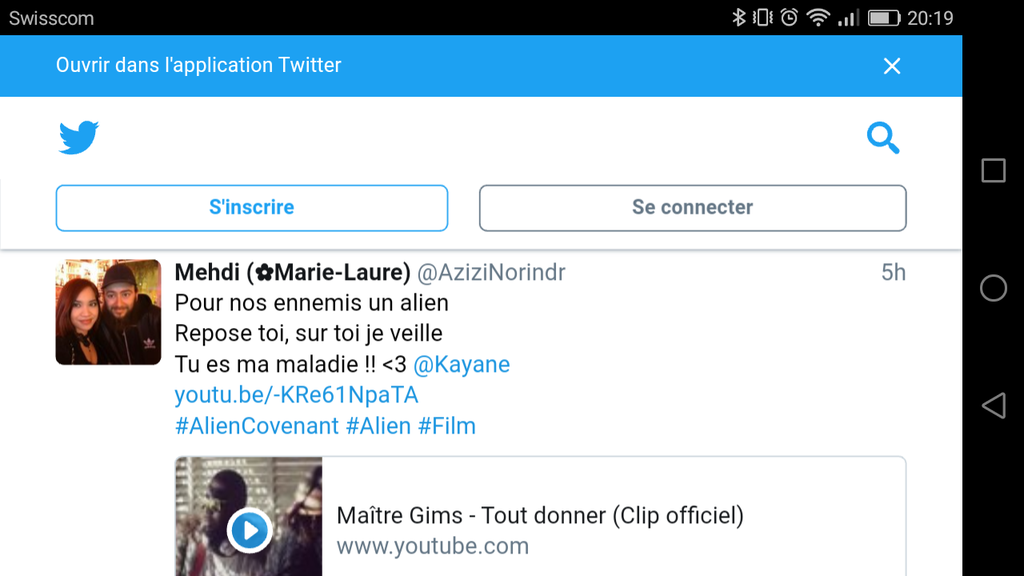Open the @Kayane mention link

coord(461,365)
